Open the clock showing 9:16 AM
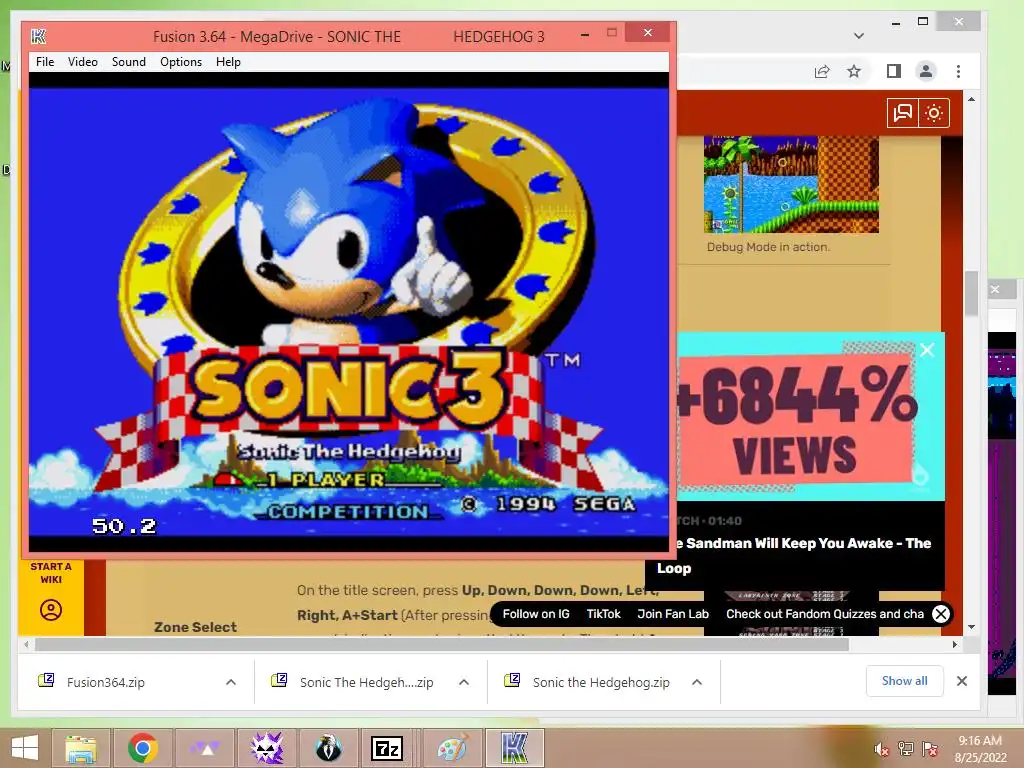This screenshot has height=768, width=1024. click(980, 749)
